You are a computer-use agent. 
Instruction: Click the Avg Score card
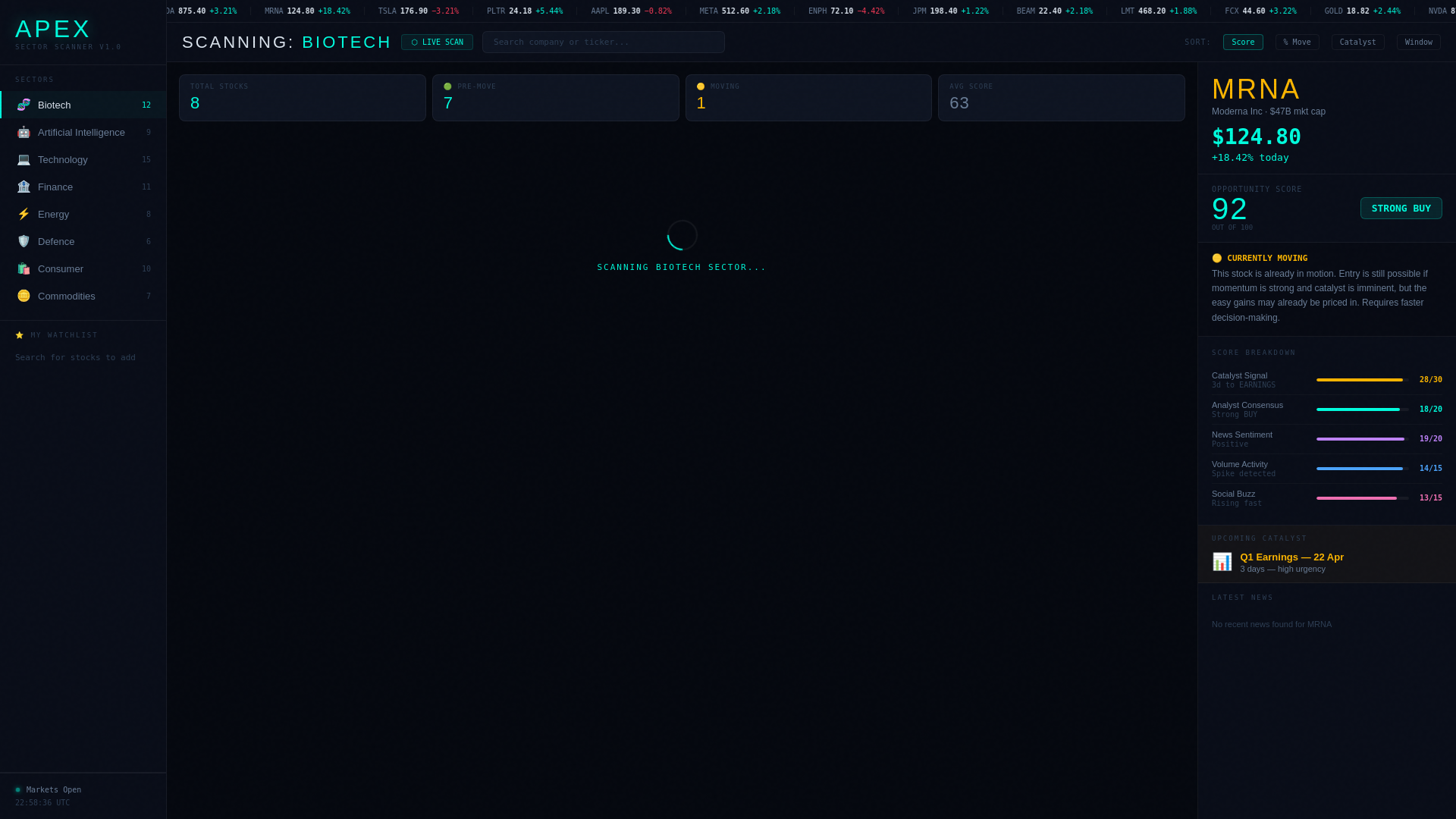point(1062,98)
